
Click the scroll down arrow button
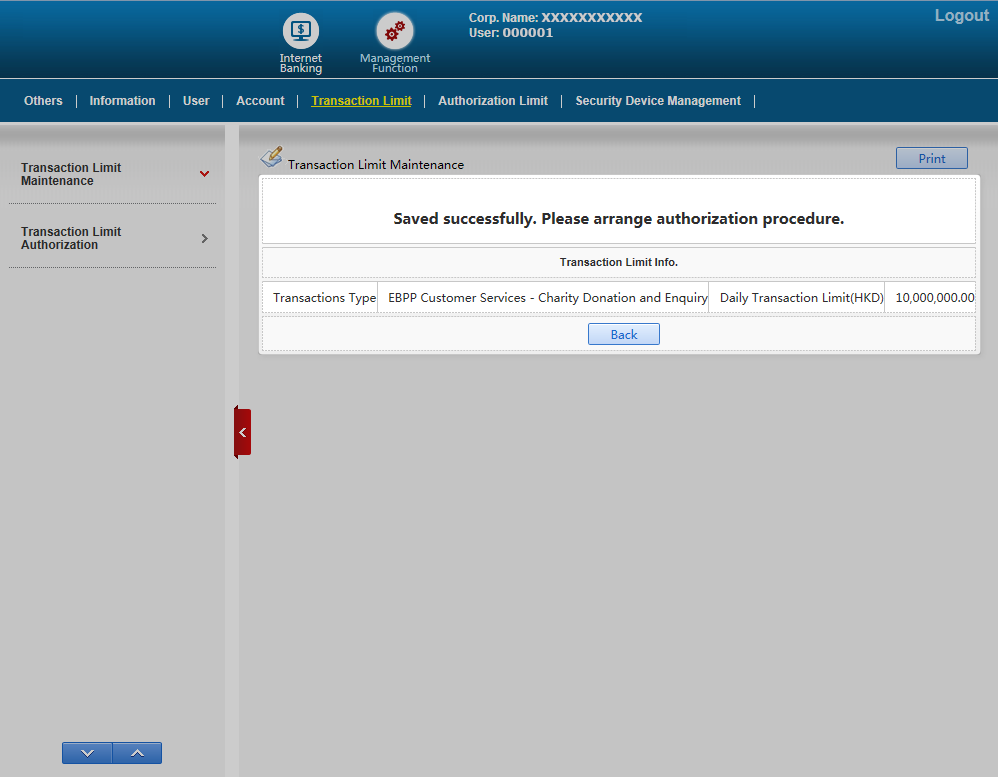click(87, 753)
